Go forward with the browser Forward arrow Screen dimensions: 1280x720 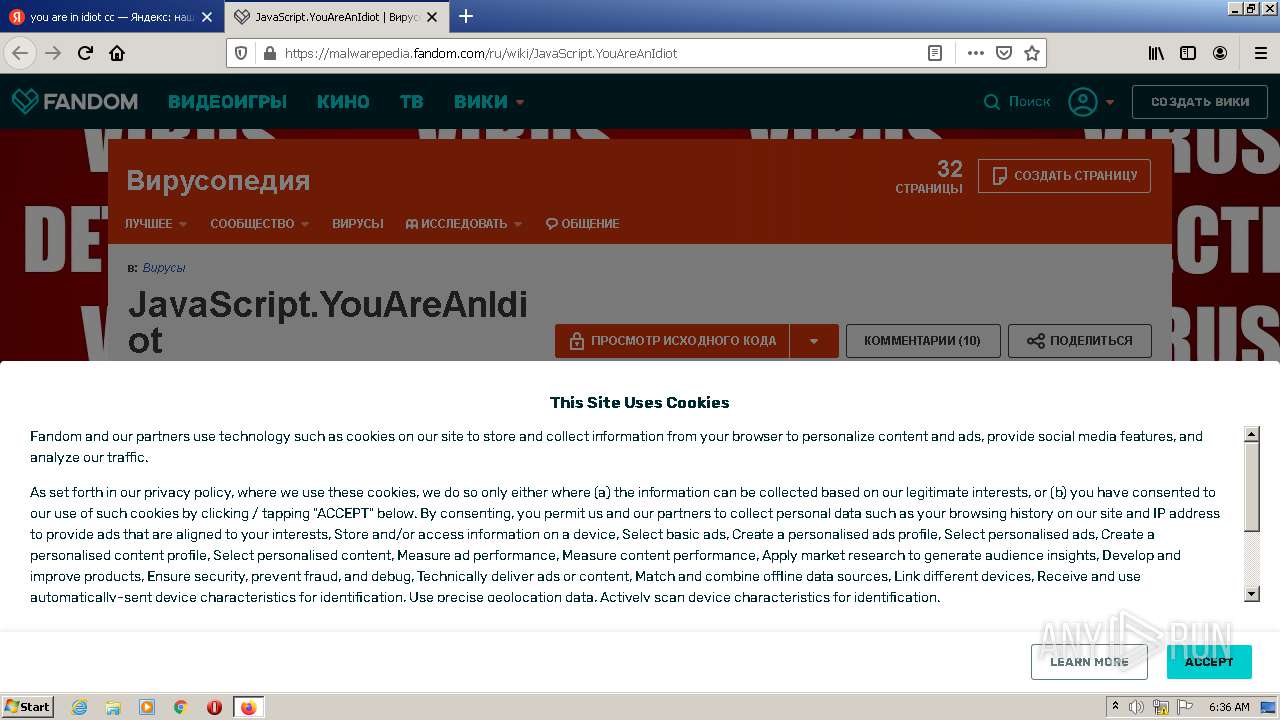coord(53,53)
